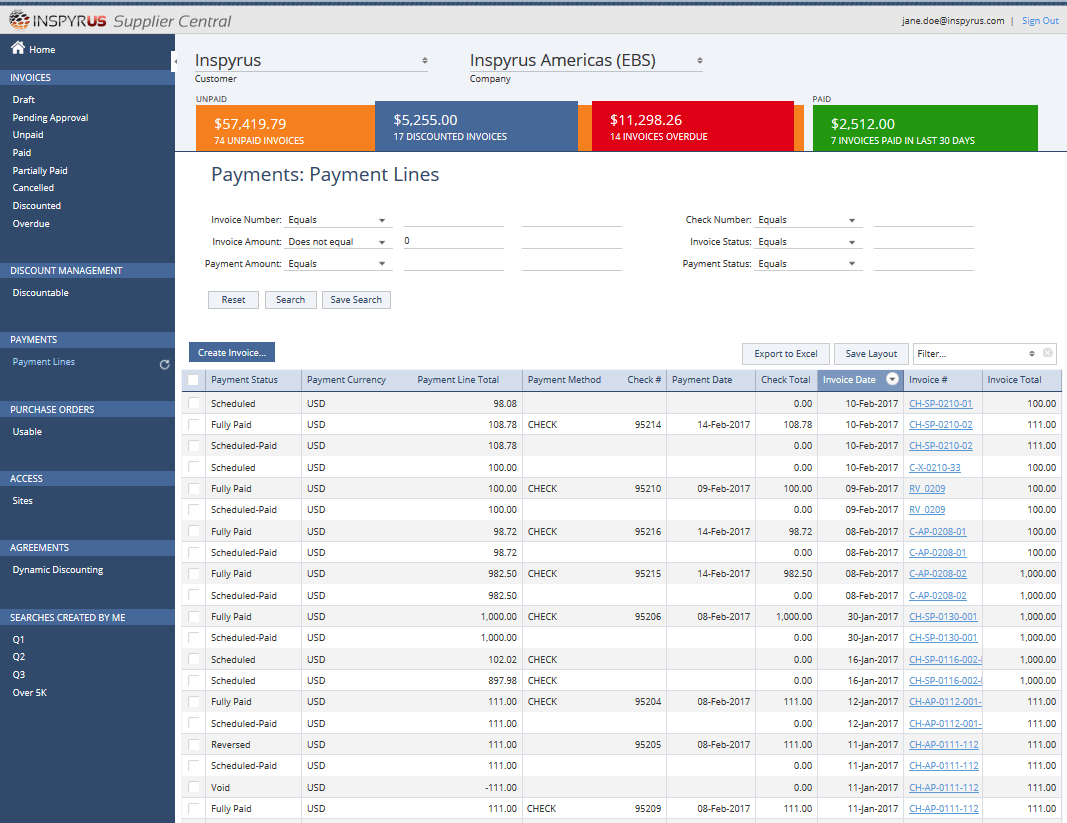
Task: Open Discountable under Discount Management
Action: click(x=40, y=293)
